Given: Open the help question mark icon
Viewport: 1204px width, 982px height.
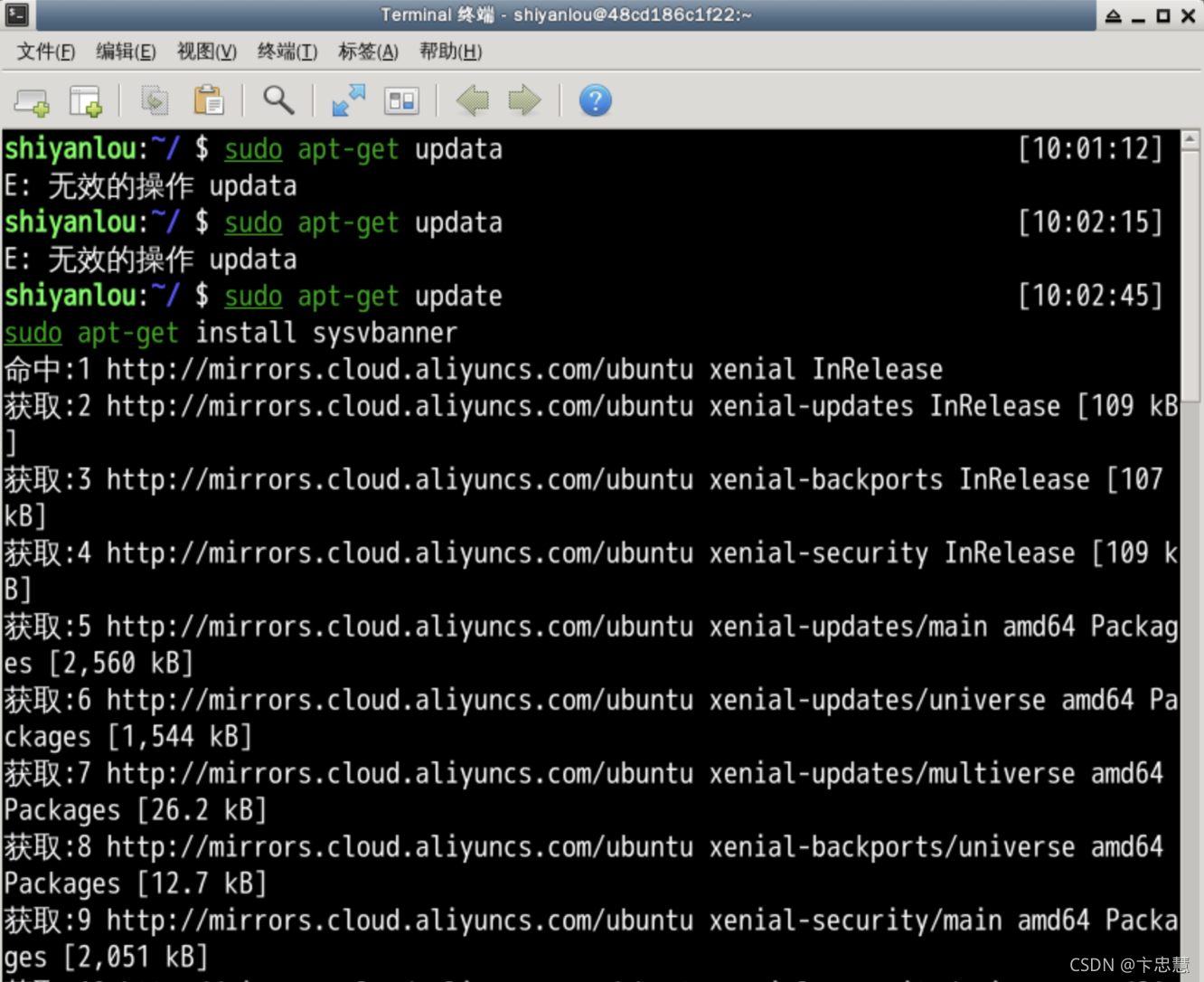Looking at the screenshot, I should [x=595, y=101].
